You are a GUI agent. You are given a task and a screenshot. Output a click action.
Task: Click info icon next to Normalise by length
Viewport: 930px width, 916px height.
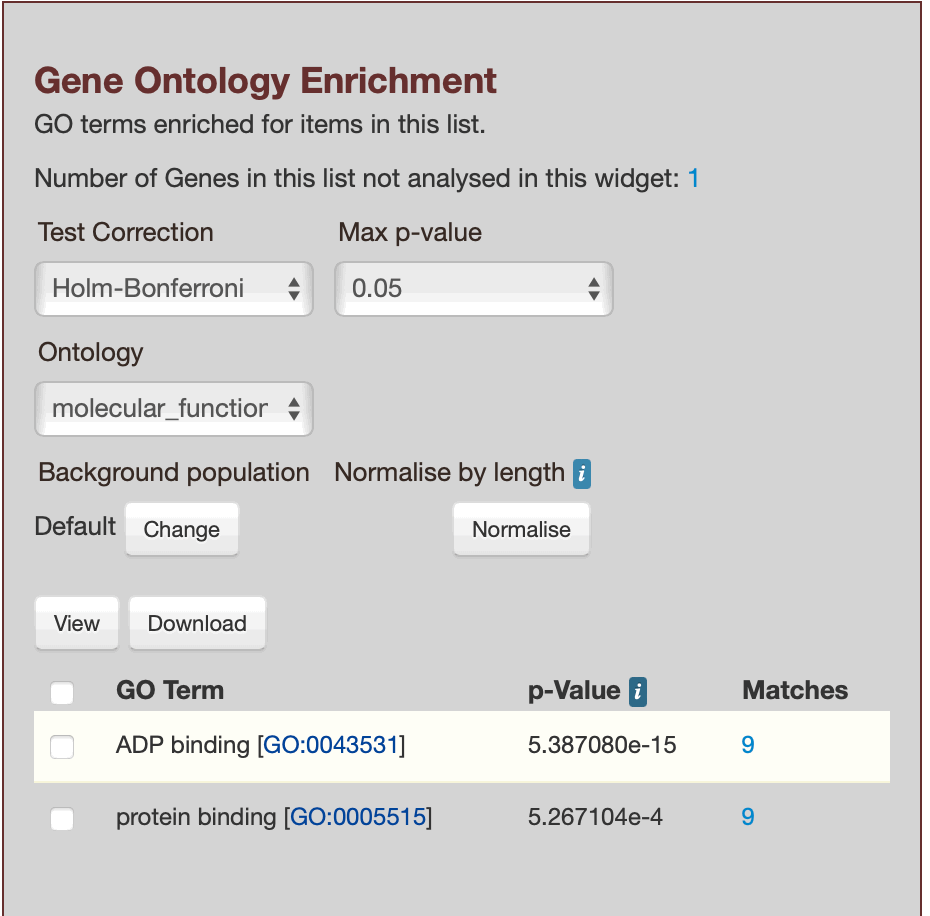(582, 474)
